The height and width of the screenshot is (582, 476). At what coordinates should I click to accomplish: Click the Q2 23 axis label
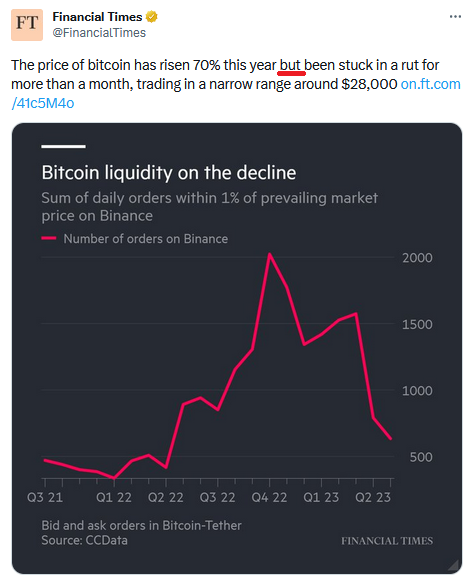373,497
